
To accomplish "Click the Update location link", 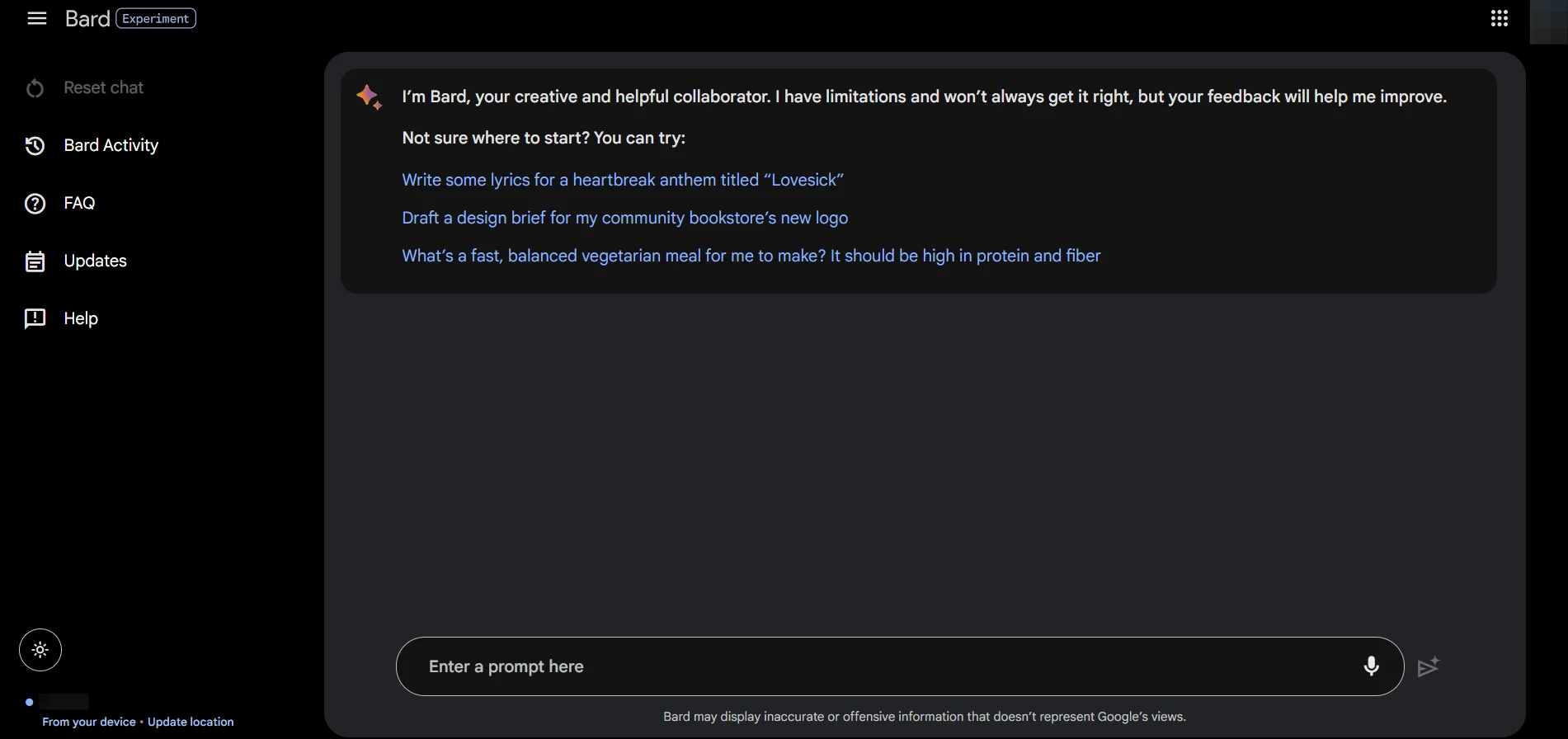I will [x=191, y=722].
